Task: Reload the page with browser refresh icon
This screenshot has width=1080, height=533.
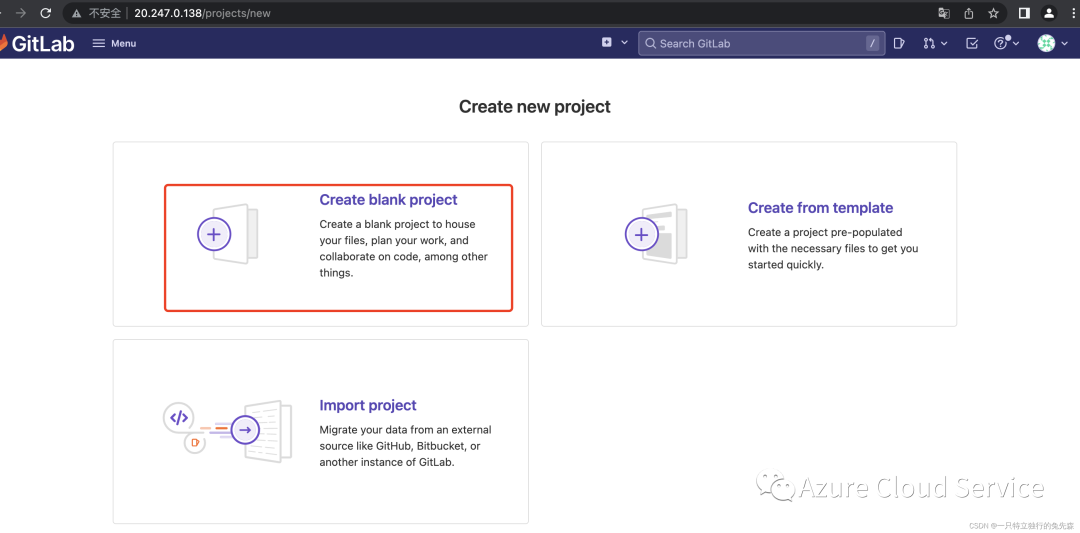Action: tap(45, 13)
